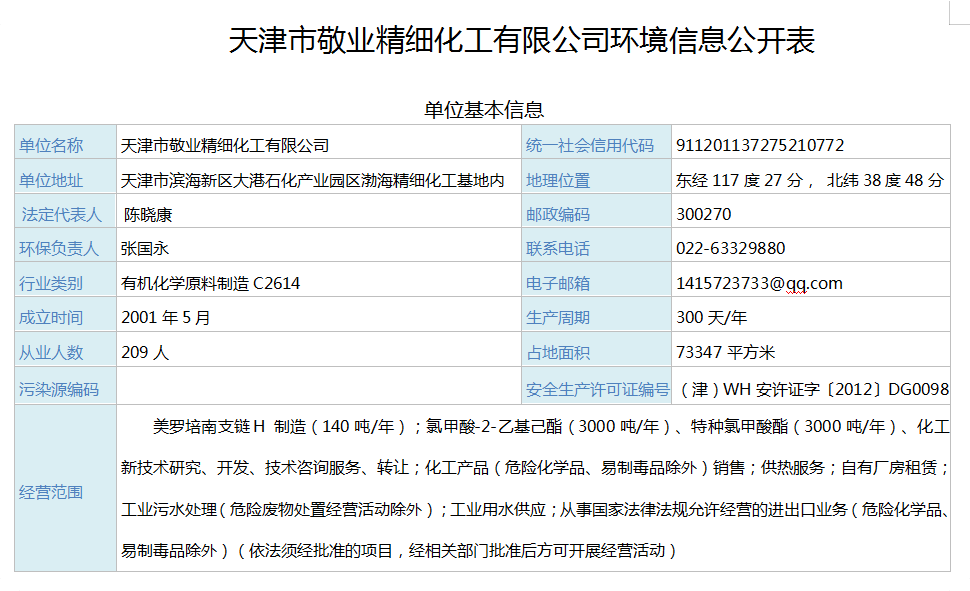Select the name 张国永
Image resolution: width=970 pixels, height=591 pixels.
pyautogui.click(x=145, y=248)
